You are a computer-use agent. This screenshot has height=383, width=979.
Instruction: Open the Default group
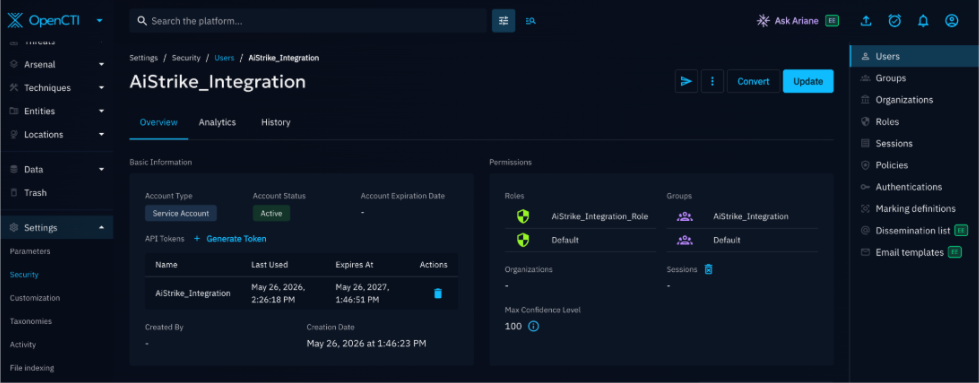(742, 240)
